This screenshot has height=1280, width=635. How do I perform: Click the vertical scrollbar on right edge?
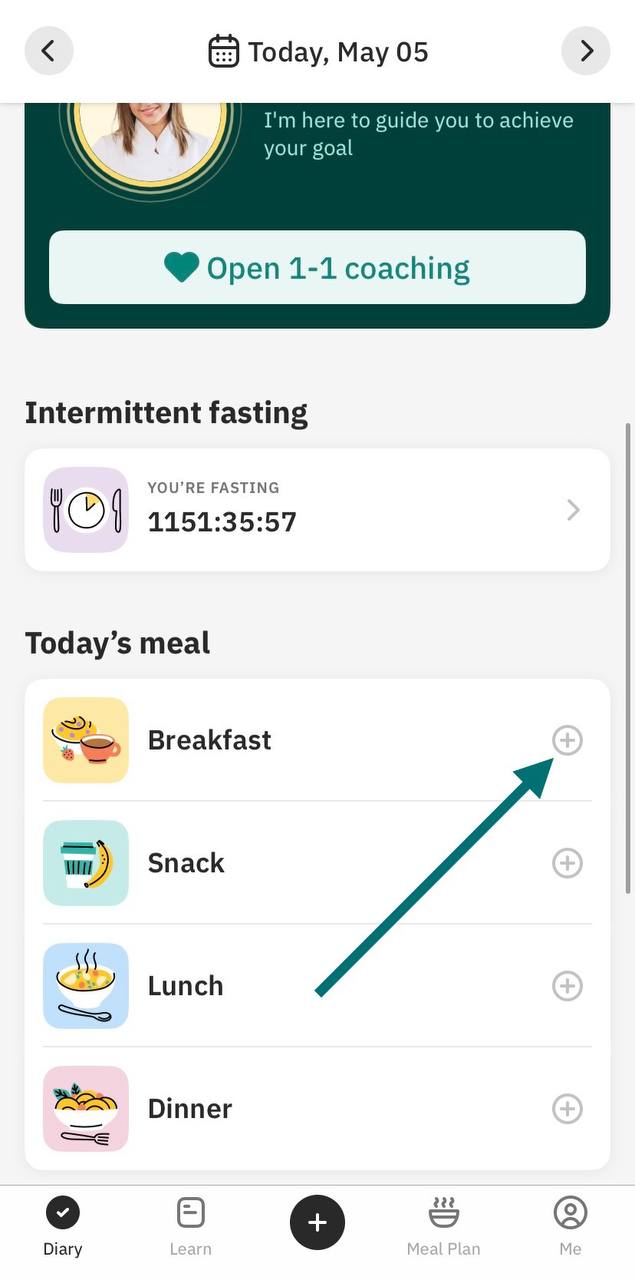coord(628,658)
